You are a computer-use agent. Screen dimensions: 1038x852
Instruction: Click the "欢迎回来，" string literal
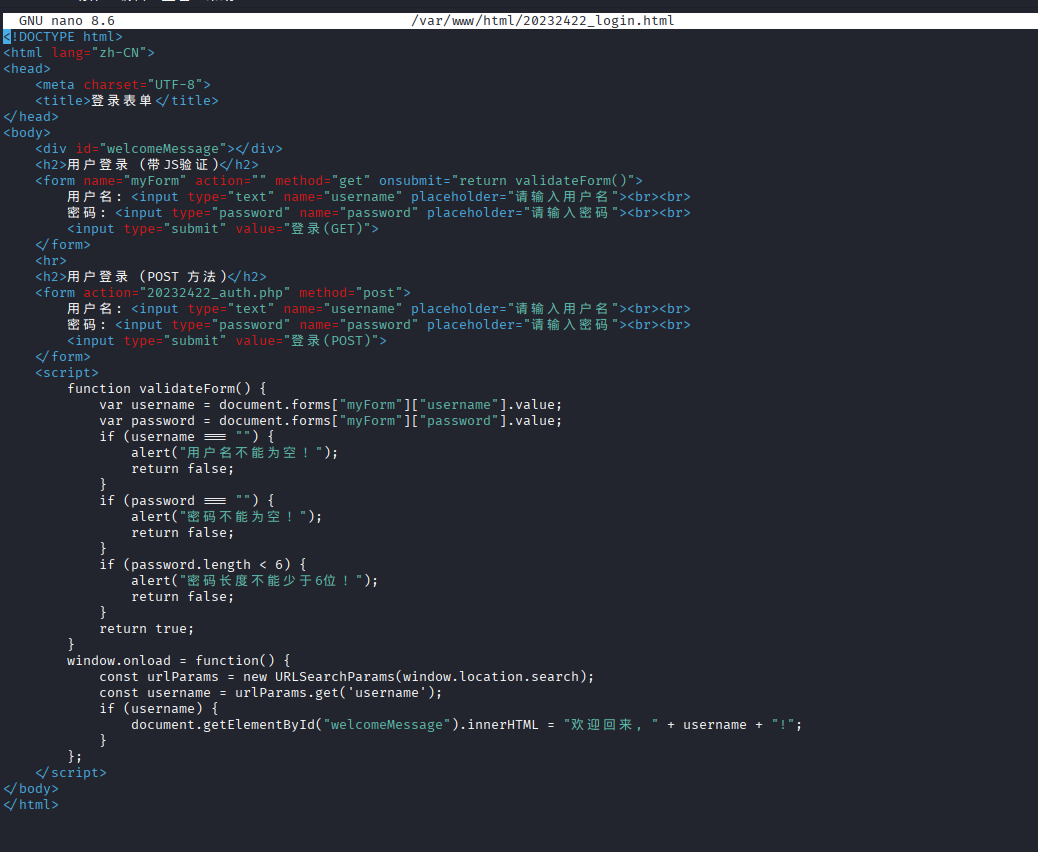tap(610, 724)
